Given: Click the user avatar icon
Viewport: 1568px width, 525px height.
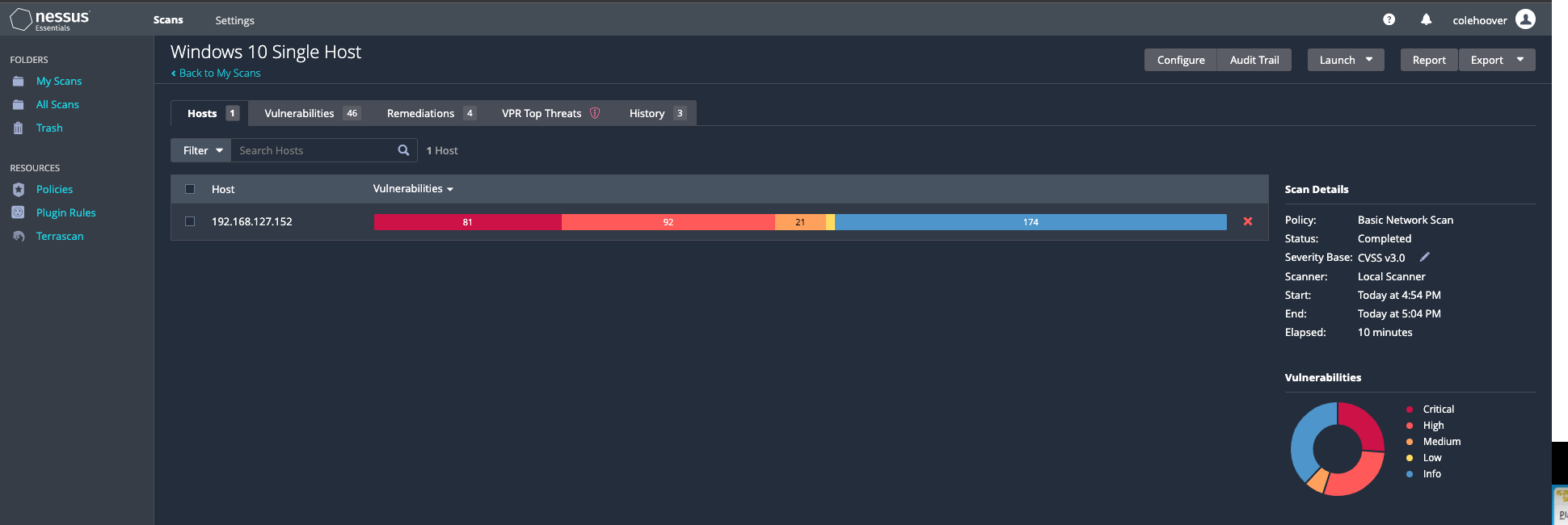Looking at the screenshot, I should click(x=1525, y=19).
